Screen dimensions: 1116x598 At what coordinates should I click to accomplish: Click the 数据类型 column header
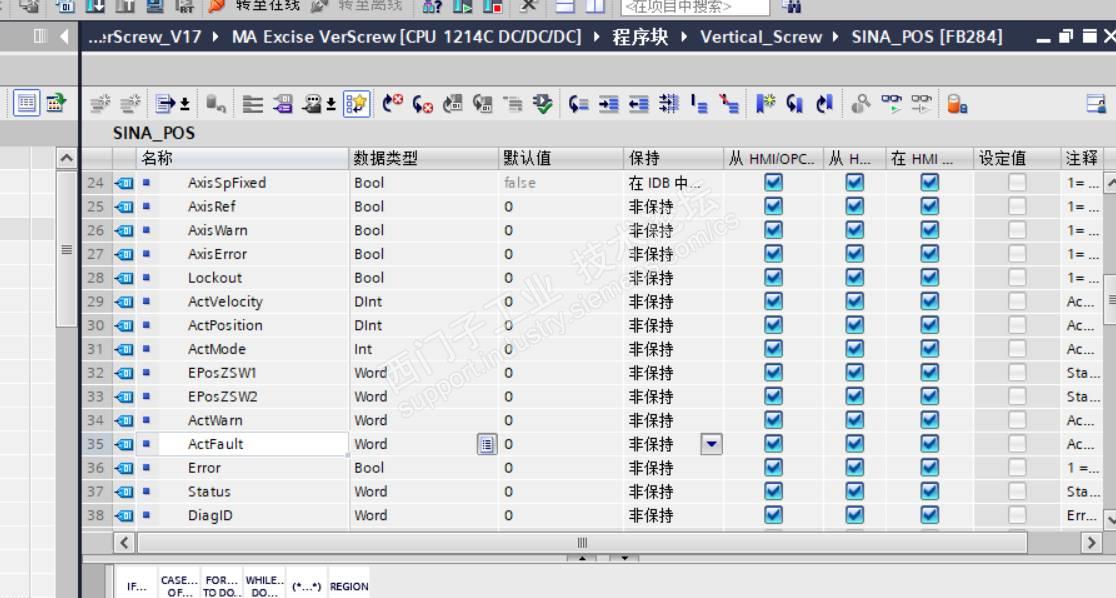(x=424, y=158)
